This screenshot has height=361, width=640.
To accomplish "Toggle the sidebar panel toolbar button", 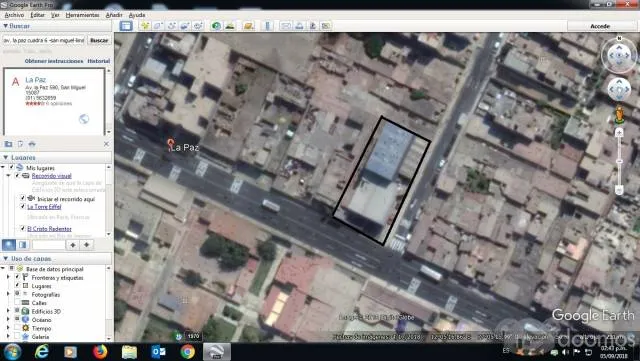I will pos(126,26).
